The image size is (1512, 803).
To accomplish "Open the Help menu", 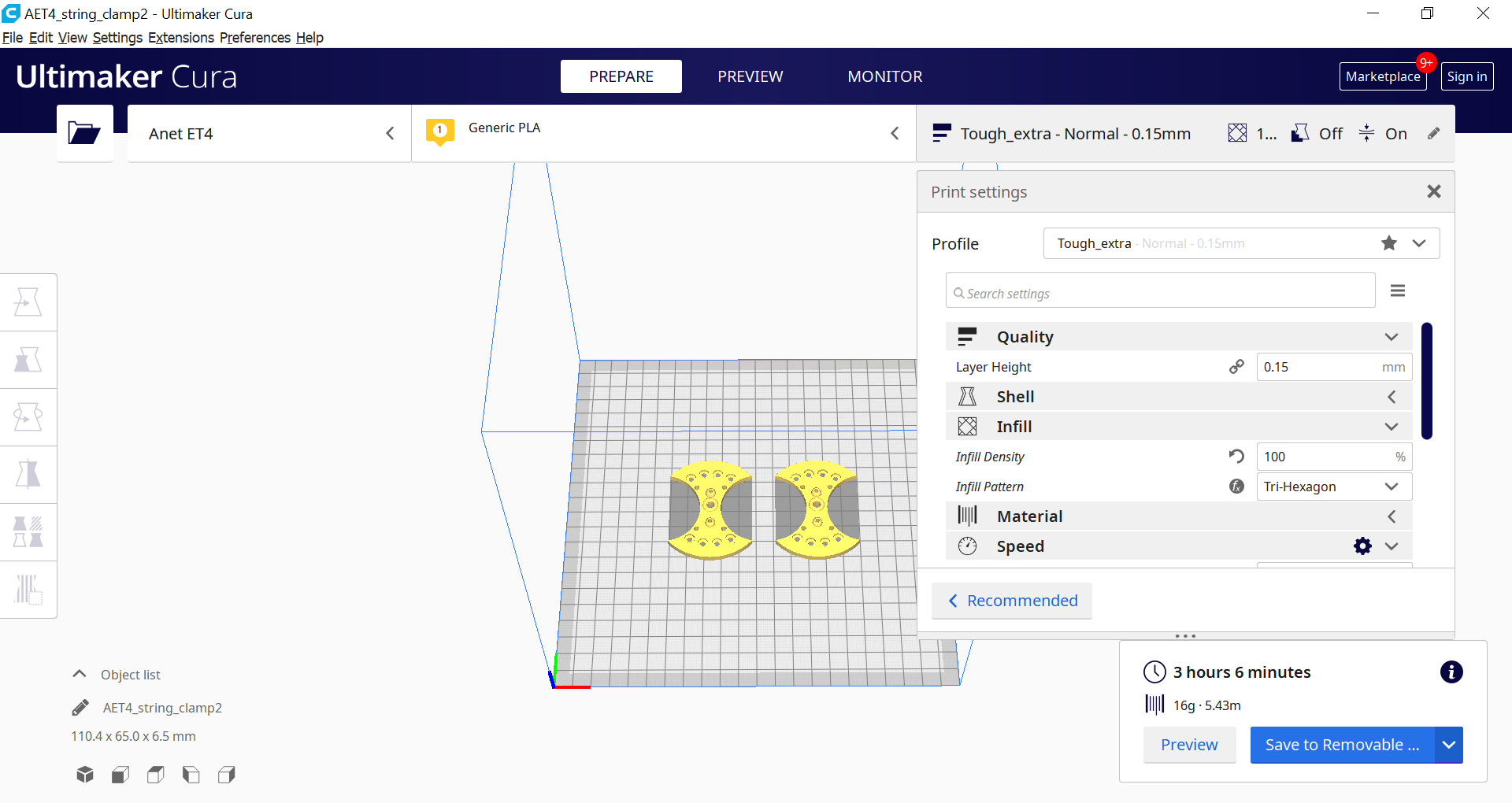I will tap(309, 38).
